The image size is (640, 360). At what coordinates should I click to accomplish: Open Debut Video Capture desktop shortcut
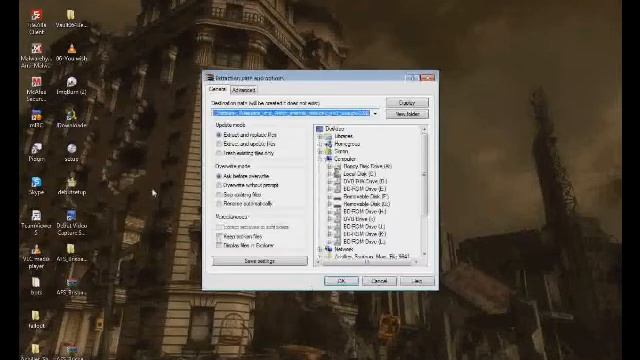tap(71, 222)
